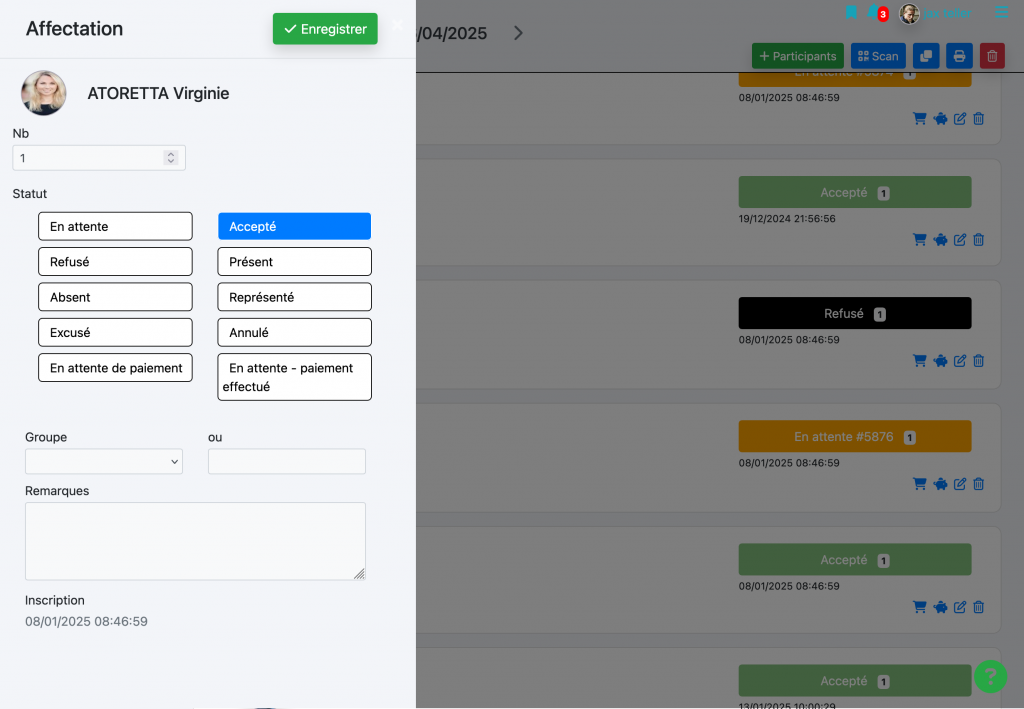Click the cart icon in the Refusé row
Screen dimensions: 1024x709
[919, 361]
